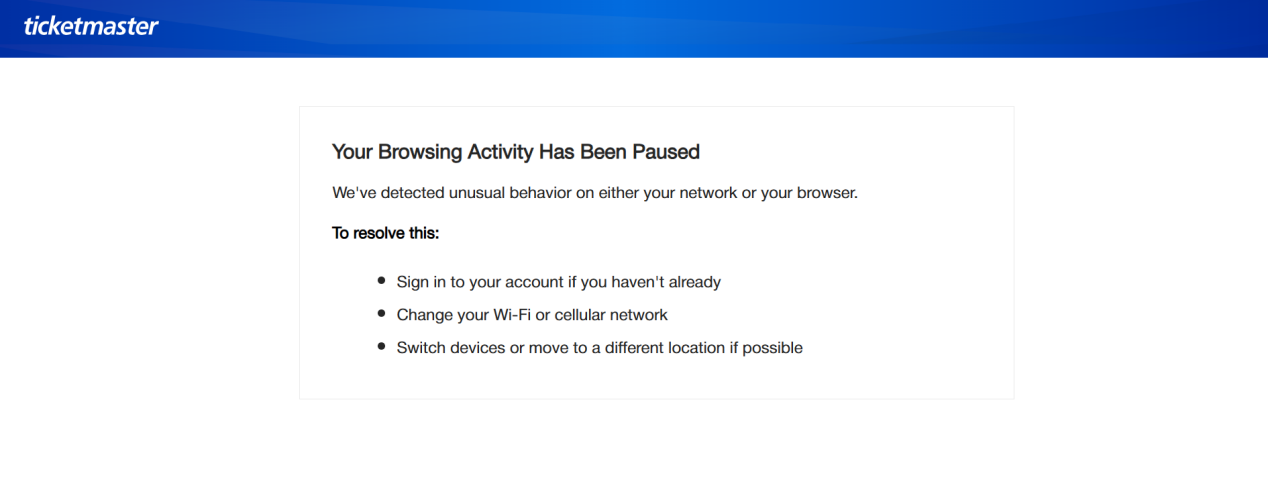The height and width of the screenshot is (490, 1268).
Task: Click the ticketmaster logo in header
Action: [x=91, y=26]
